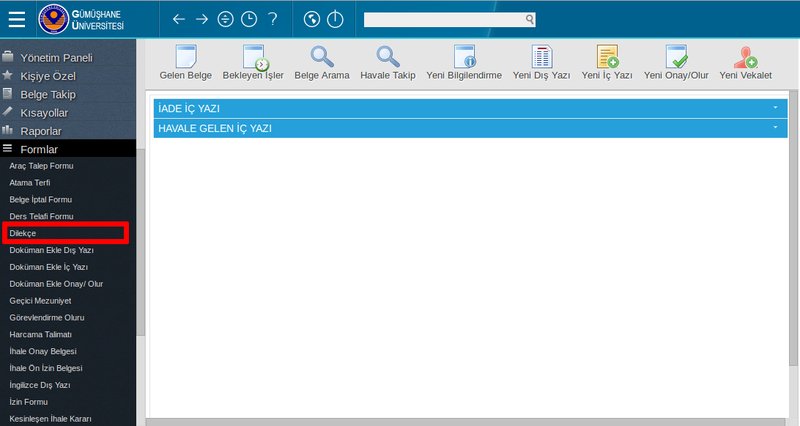
Task: Select Dilekçe form link
Action: pos(23,233)
